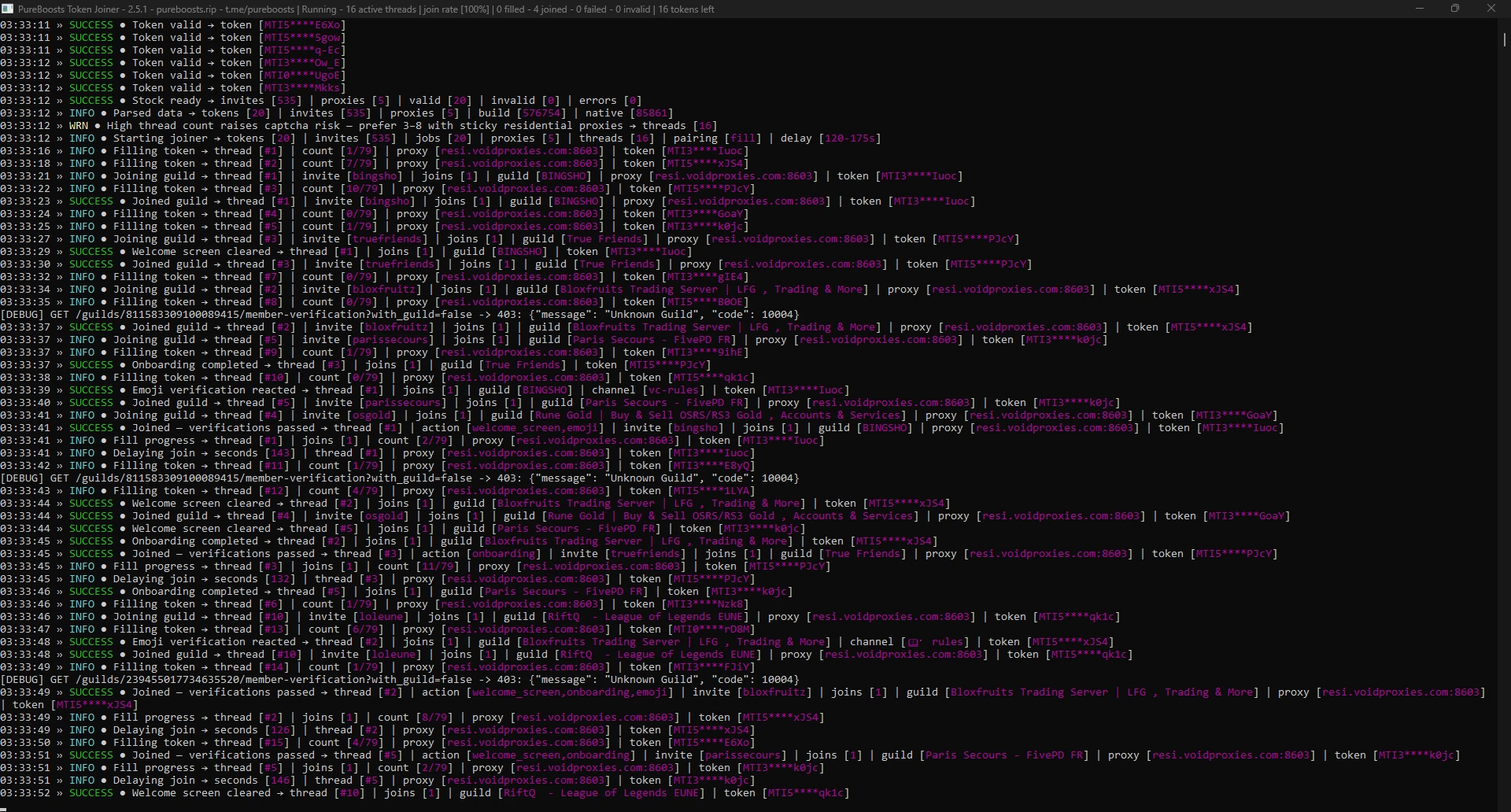Select the topmost 'Token valid' log line
Image resolution: width=1511 pixels, height=812 pixels.
pos(173,25)
